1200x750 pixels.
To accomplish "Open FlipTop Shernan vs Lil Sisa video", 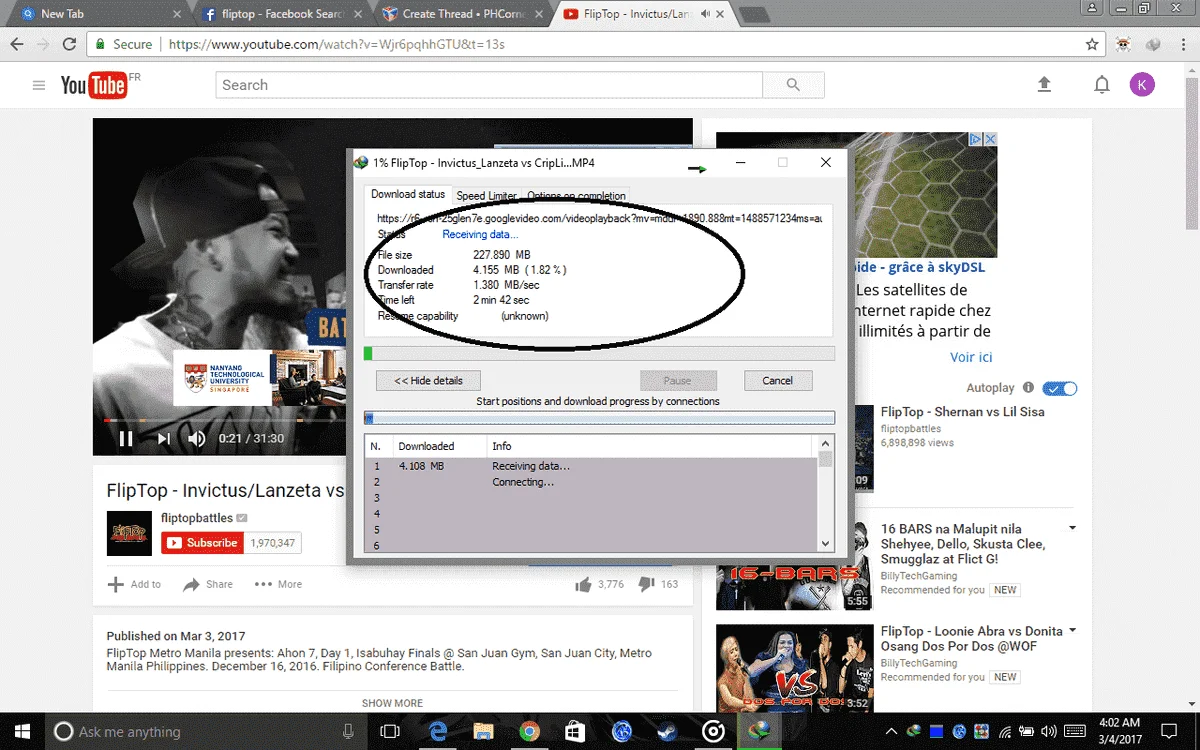I will tap(962, 411).
